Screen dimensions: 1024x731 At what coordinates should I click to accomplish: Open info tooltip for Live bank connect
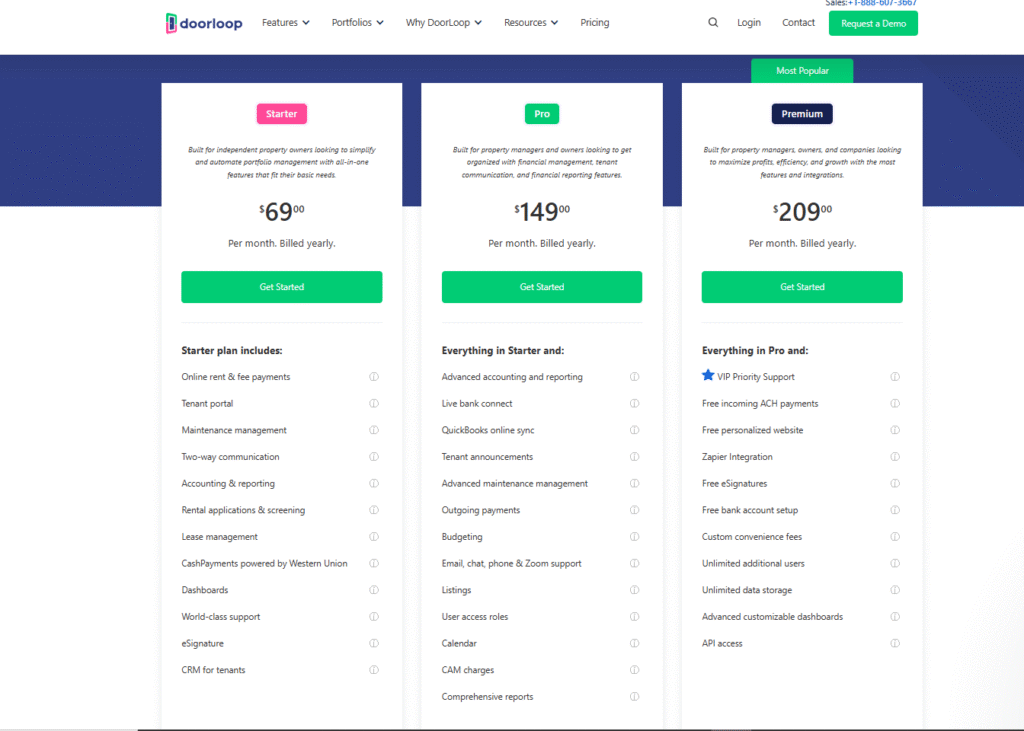[634, 404]
